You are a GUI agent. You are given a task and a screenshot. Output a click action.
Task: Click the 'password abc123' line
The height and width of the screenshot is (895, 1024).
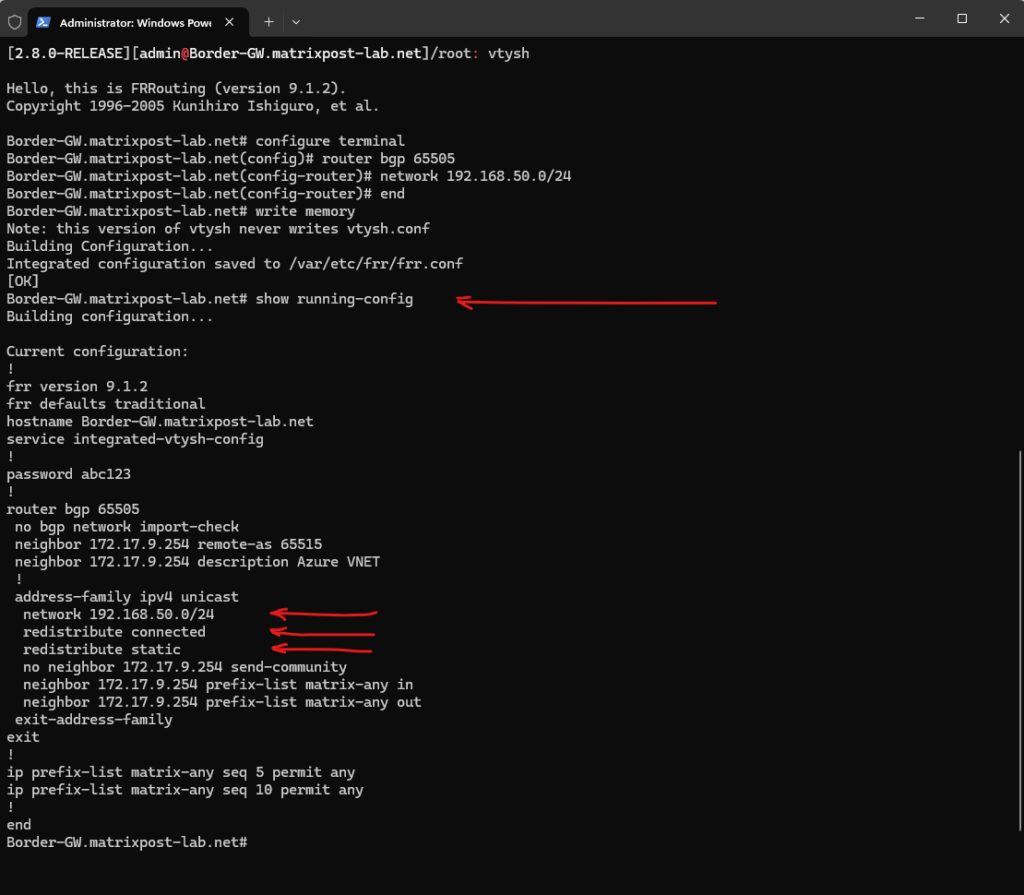coord(69,474)
